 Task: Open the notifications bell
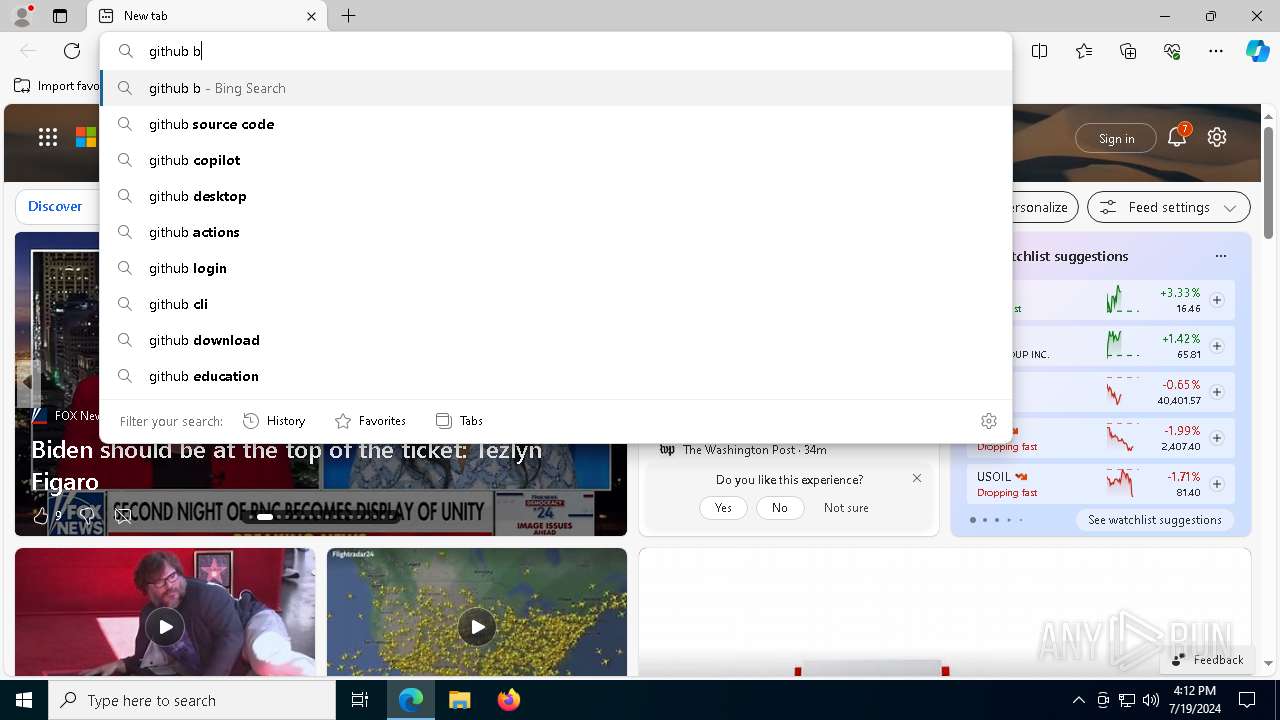[1177, 137]
